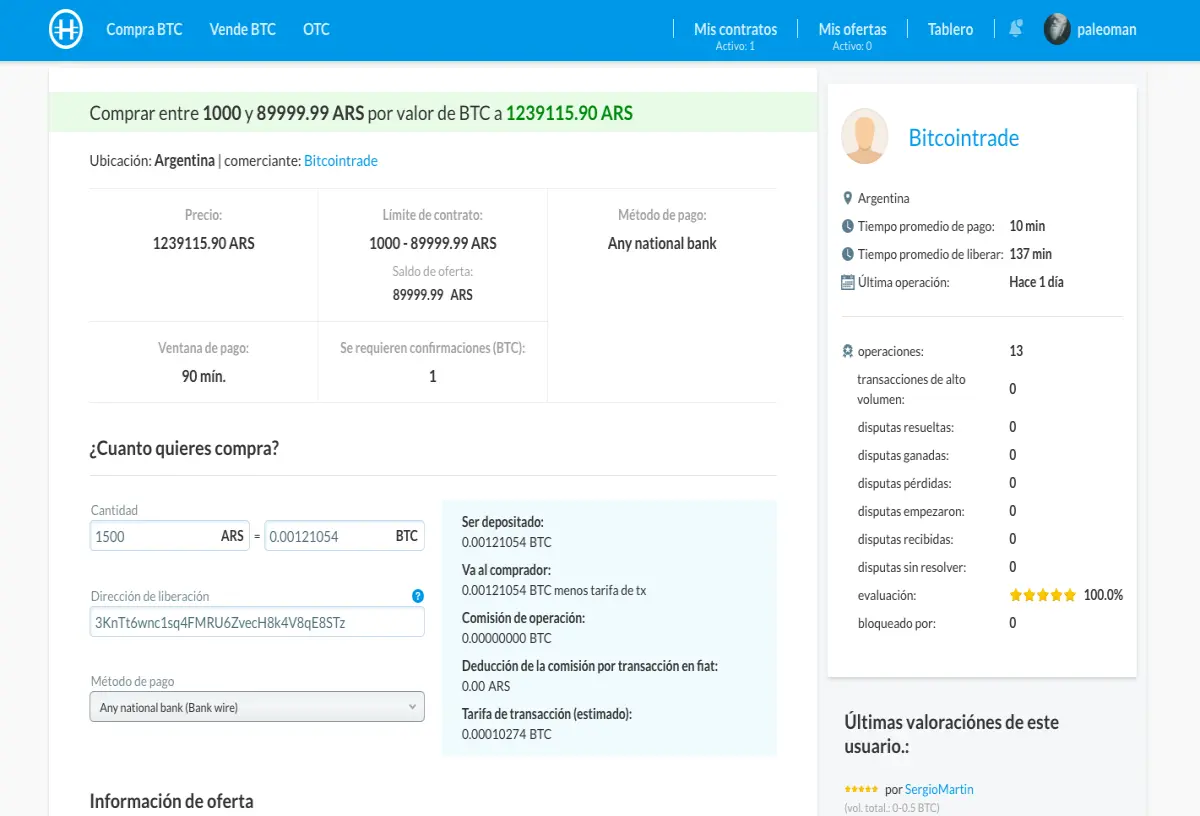Expand the Método de pago dropdown
Image resolution: width=1200 pixels, height=816 pixels.
[257, 707]
